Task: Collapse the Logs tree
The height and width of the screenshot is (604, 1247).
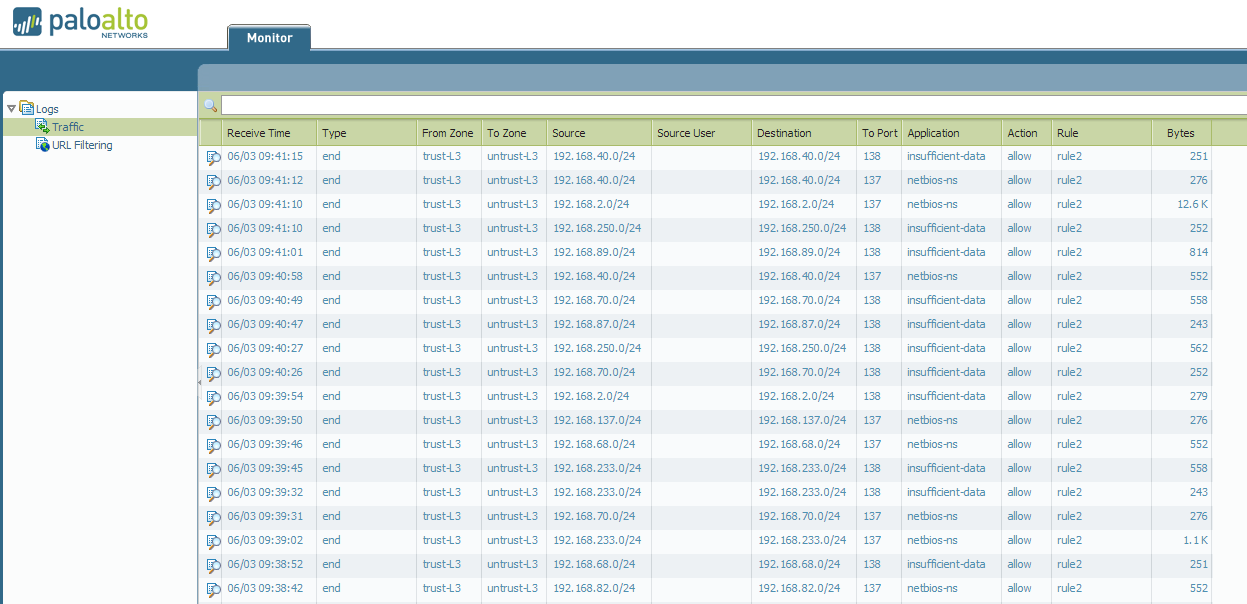Action: click(x=11, y=108)
